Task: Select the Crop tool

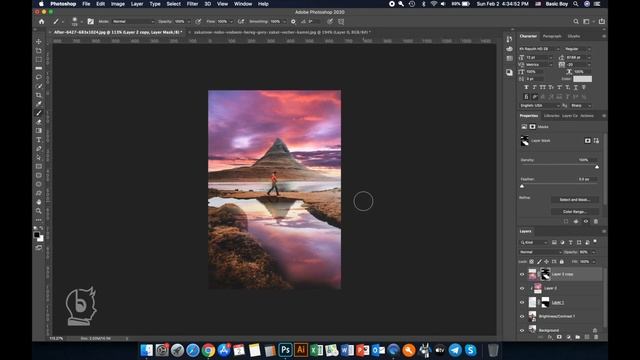Action: coord(39,95)
